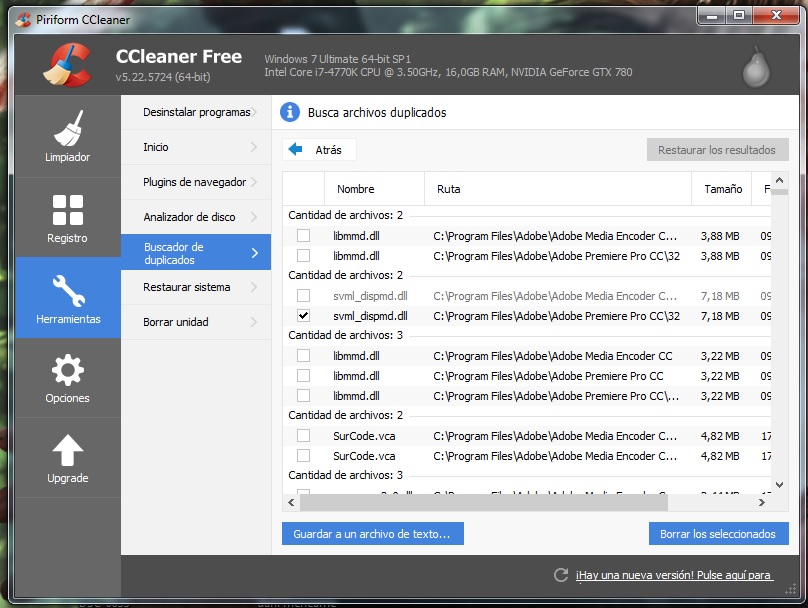Image resolution: width=808 pixels, height=608 pixels.
Task: Click the refresh icon near update notice
Action: pos(561,575)
